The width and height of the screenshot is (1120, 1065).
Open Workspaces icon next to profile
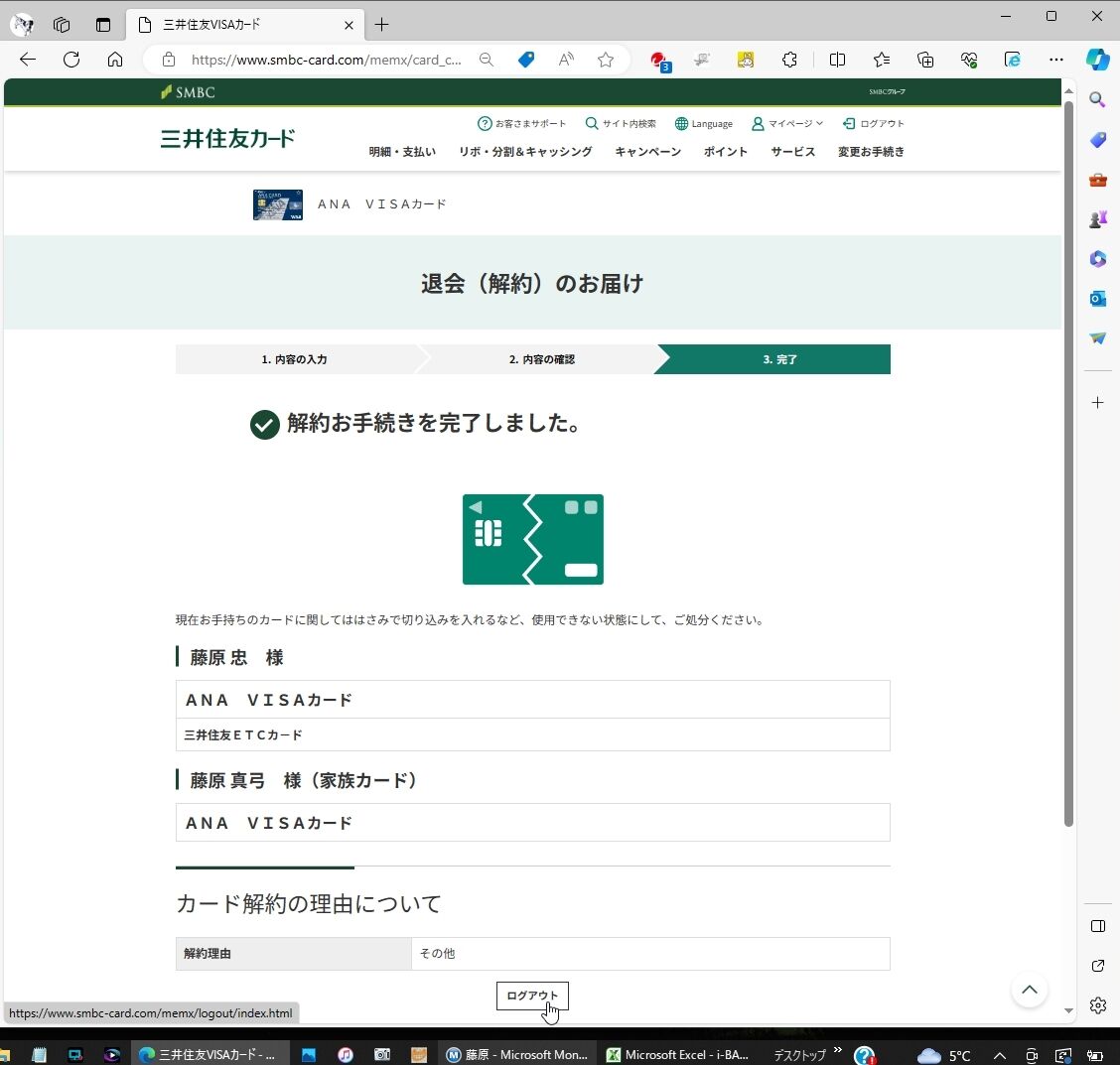(62, 25)
